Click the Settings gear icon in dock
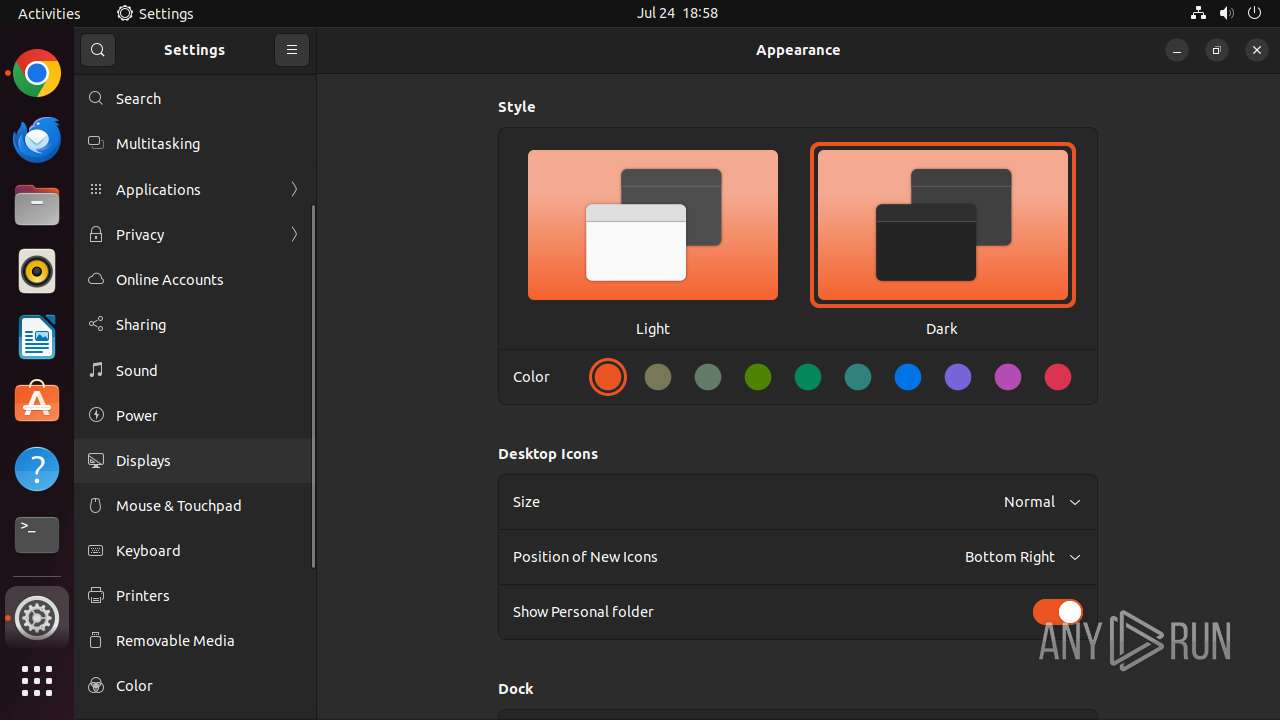The height and width of the screenshot is (720, 1280). point(37,617)
